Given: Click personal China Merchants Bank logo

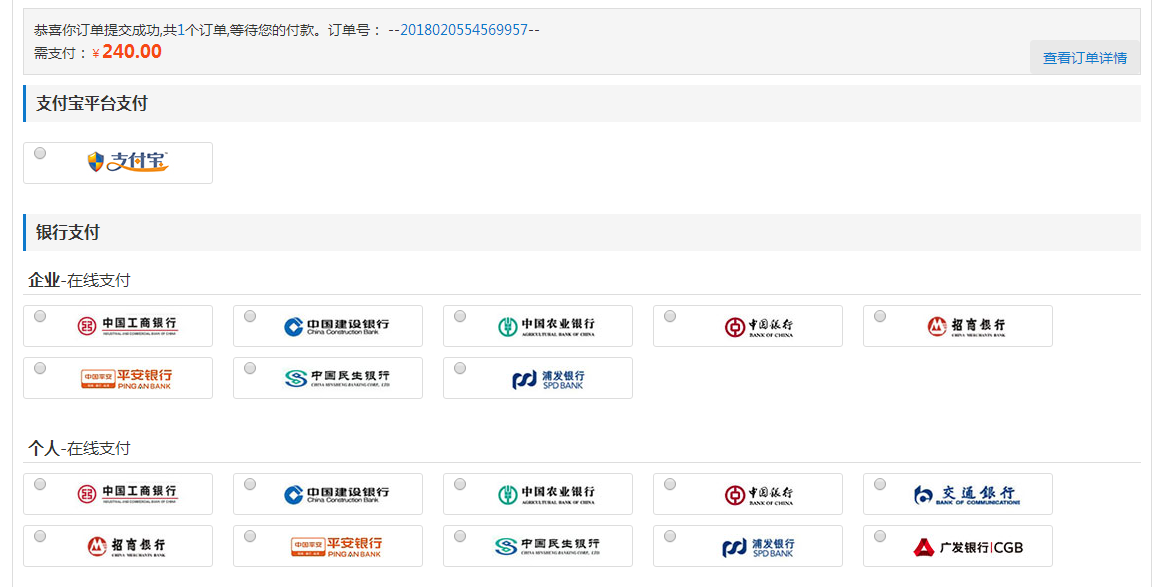Looking at the screenshot, I should (127, 547).
